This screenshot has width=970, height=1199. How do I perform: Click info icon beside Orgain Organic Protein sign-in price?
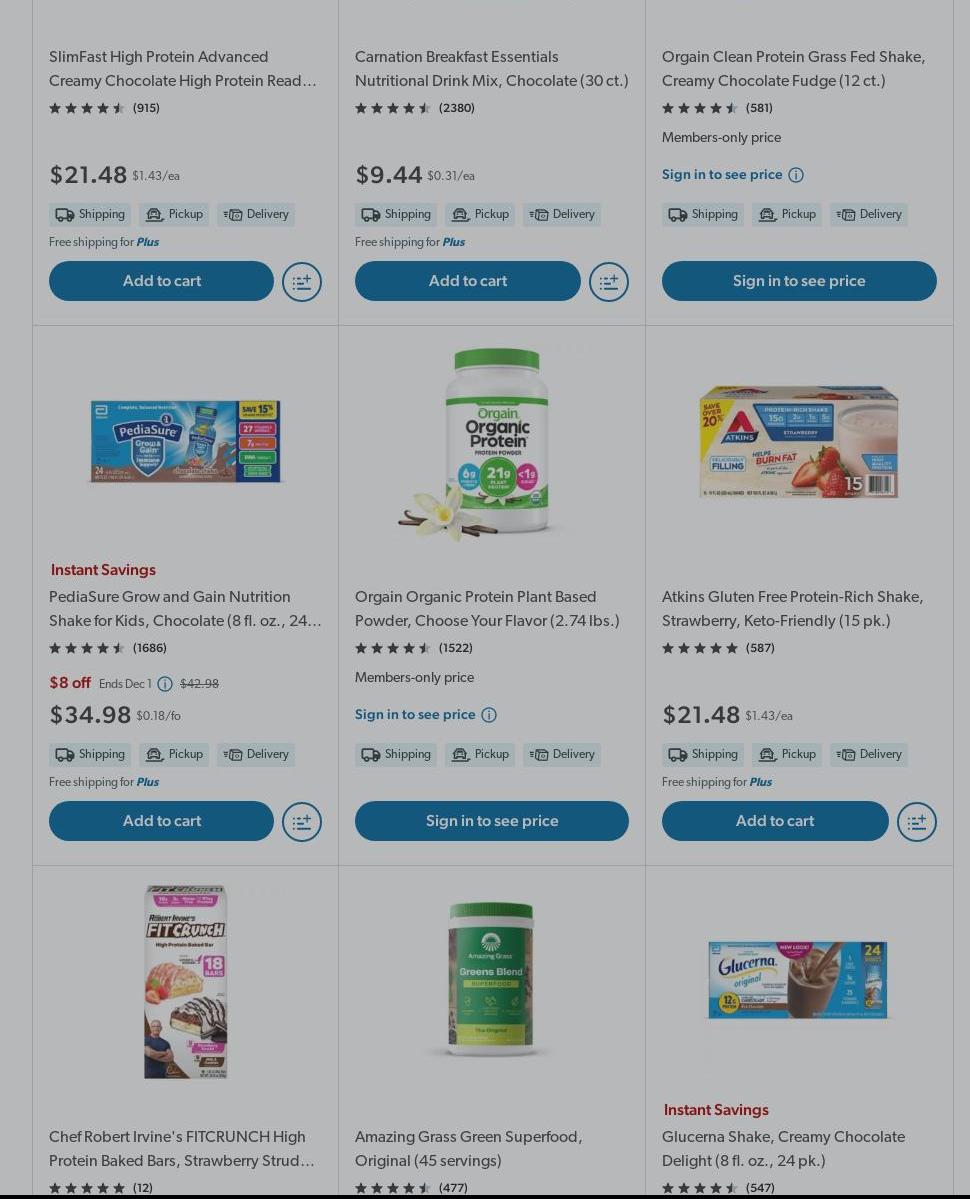pyautogui.click(x=489, y=714)
